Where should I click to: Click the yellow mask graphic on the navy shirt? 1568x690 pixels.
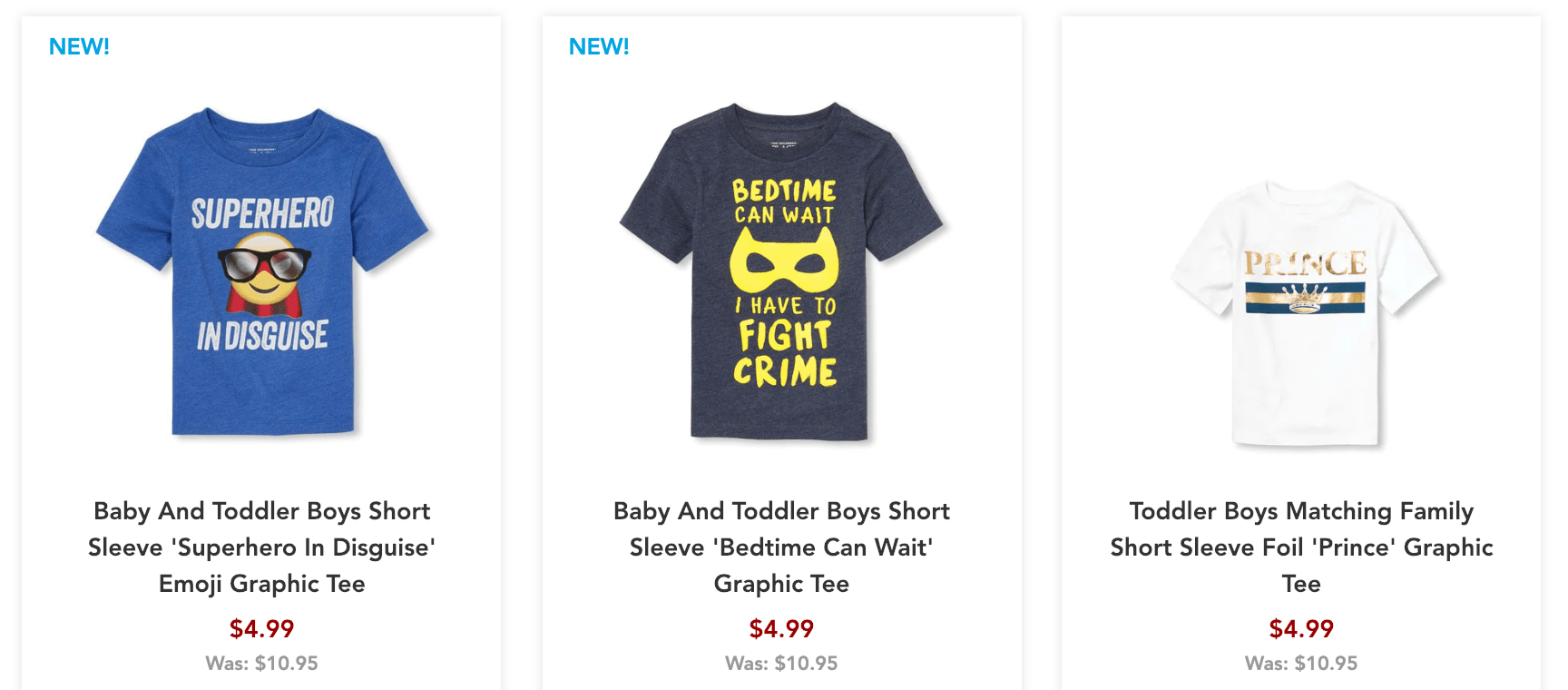pyautogui.click(x=784, y=261)
